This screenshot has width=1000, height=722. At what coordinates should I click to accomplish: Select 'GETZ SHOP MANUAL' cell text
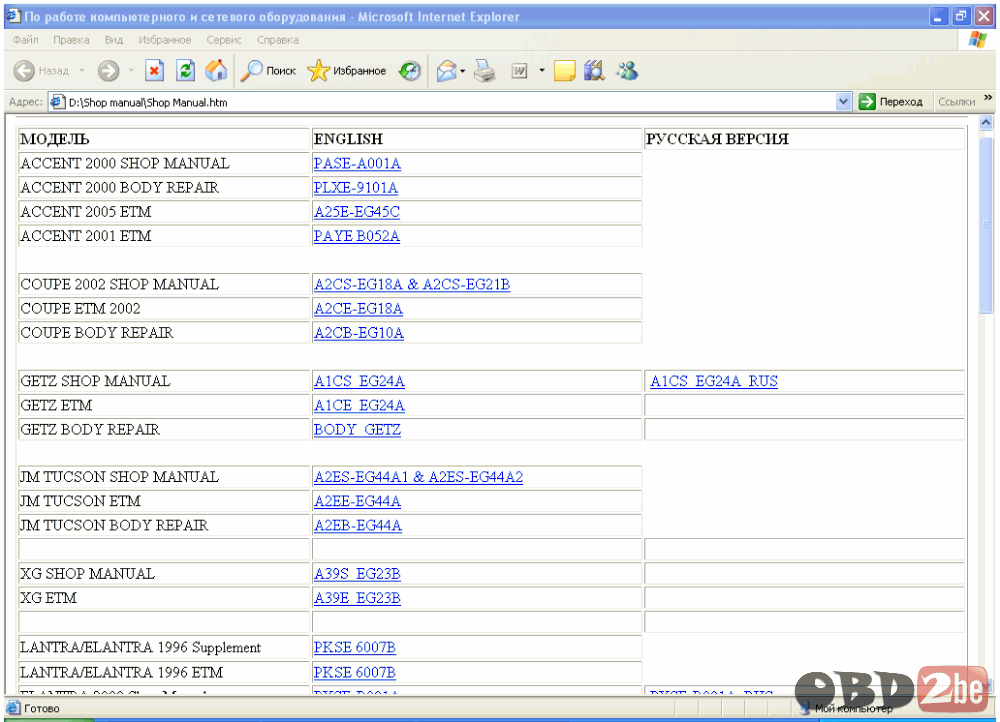(x=96, y=381)
